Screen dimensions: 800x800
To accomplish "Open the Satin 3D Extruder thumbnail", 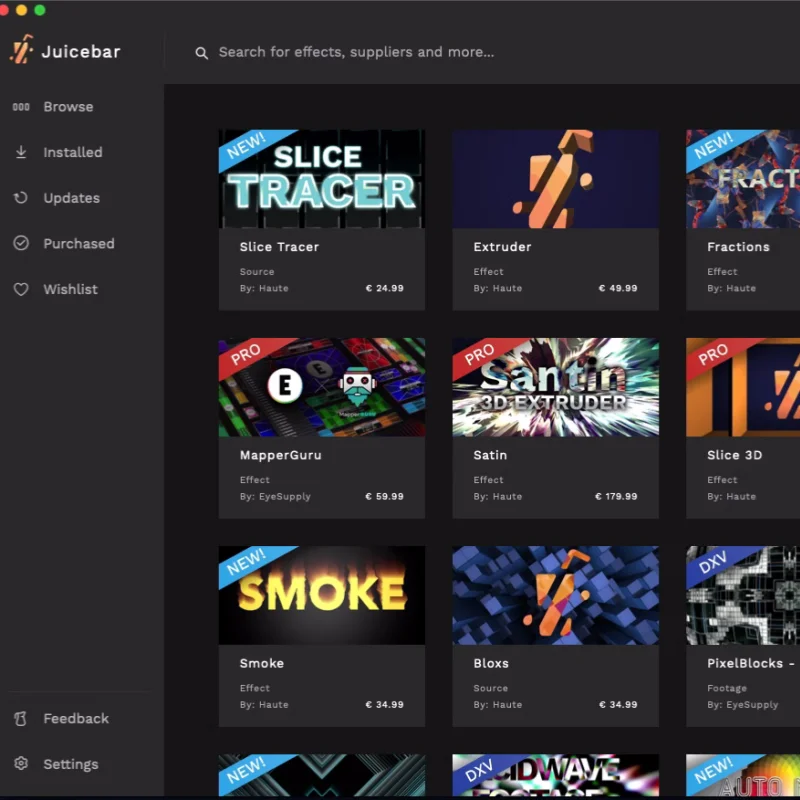I will click(x=555, y=387).
